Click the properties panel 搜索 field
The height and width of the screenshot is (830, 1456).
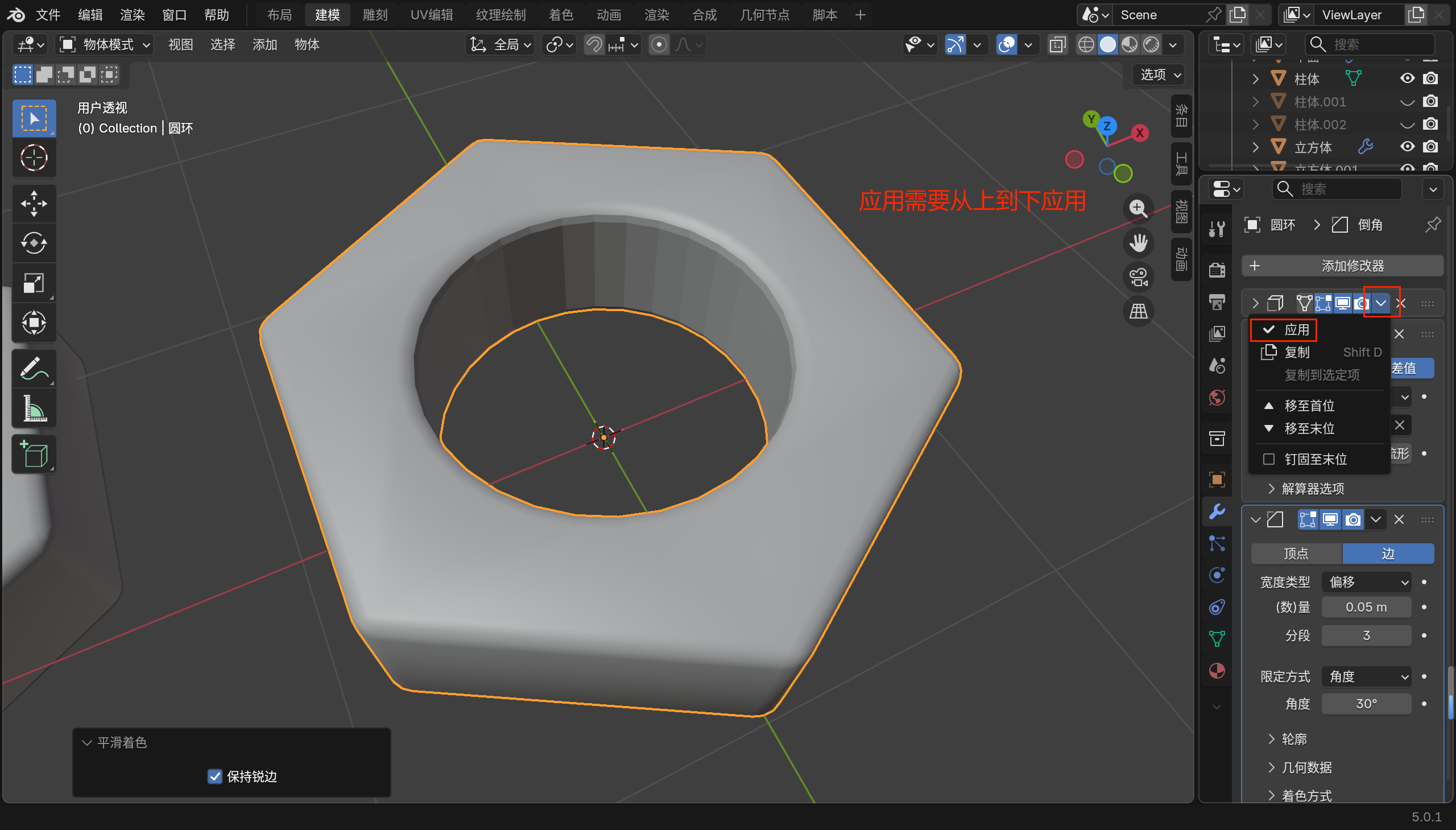point(1337,189)
